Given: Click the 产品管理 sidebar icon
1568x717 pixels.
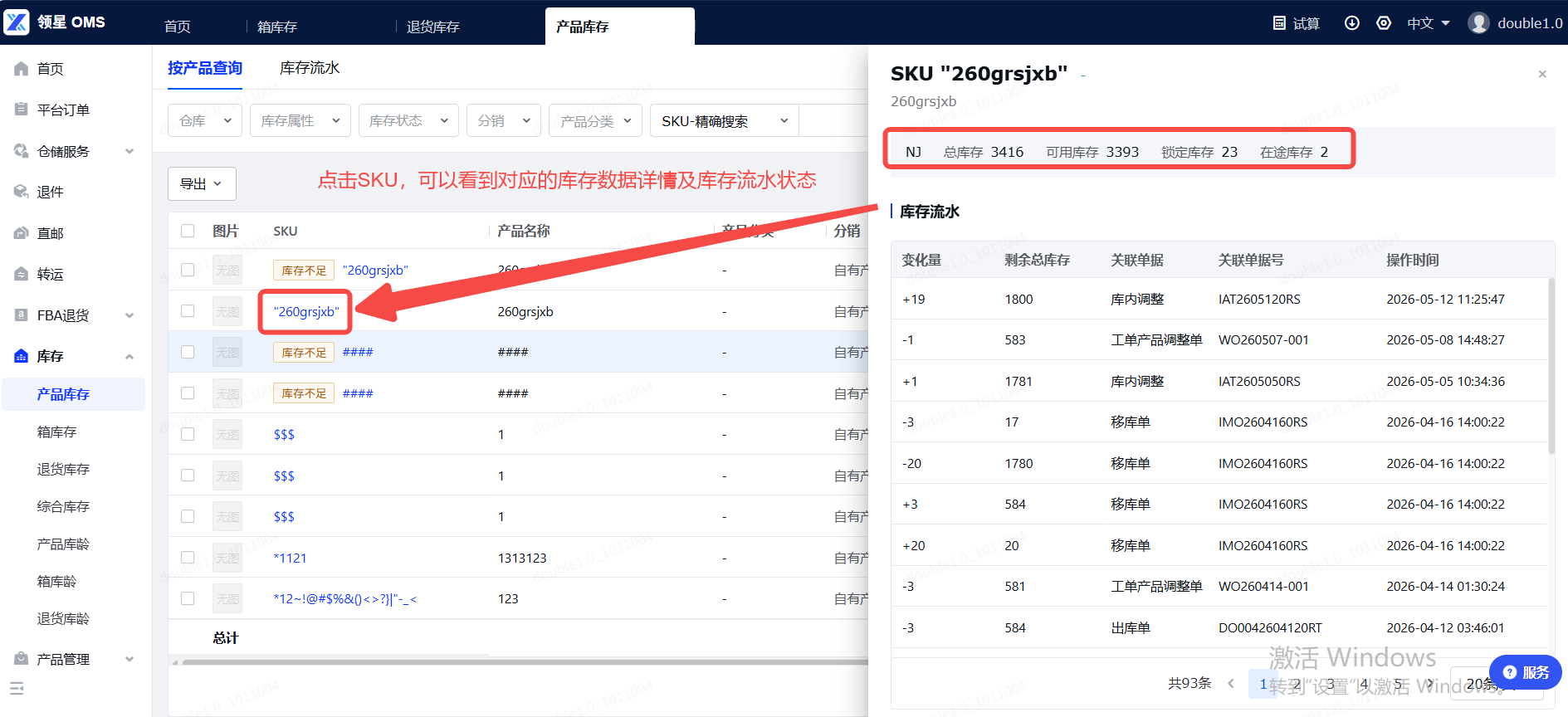Looking at the screenshot, I should coord(22,659).
